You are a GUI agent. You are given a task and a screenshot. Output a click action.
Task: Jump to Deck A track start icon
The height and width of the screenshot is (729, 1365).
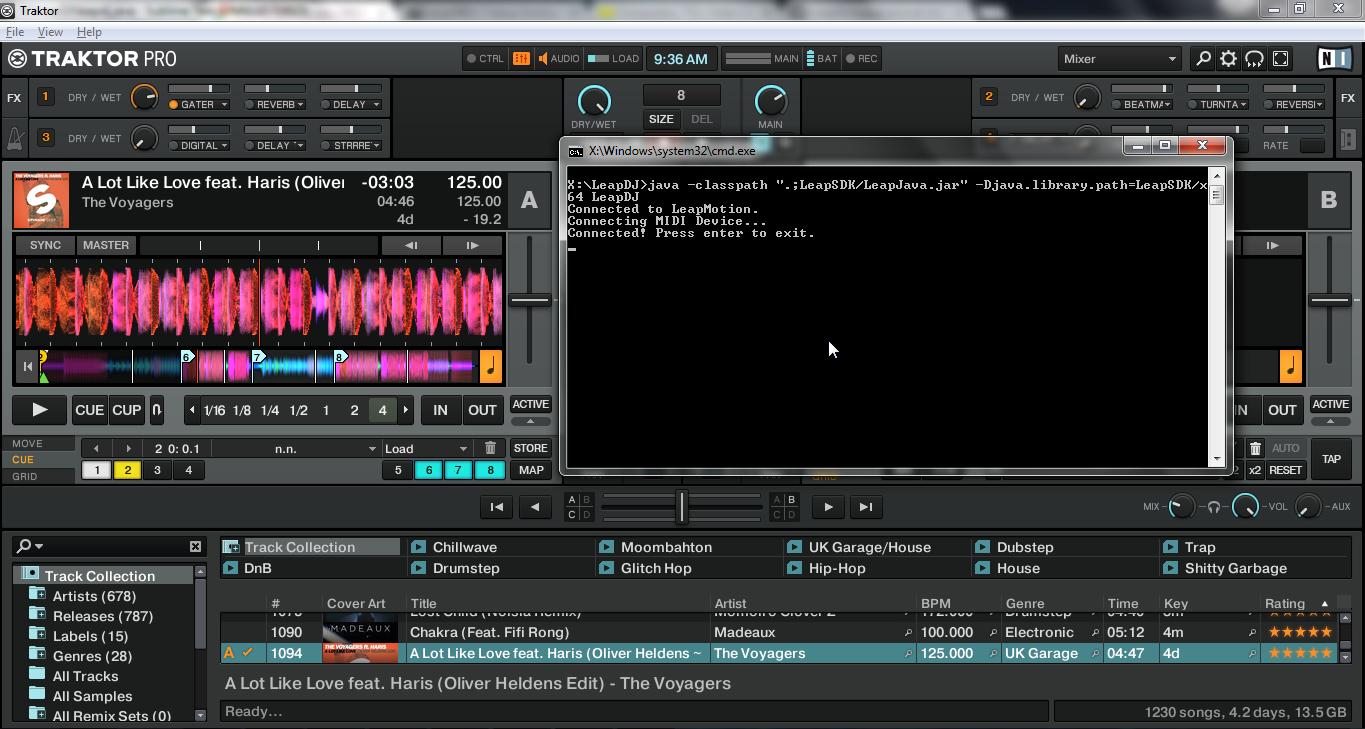point(27,367)
